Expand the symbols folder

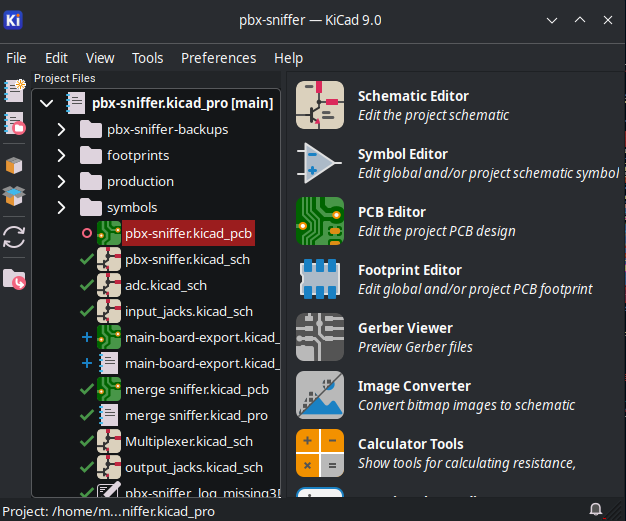pos(61,208)
